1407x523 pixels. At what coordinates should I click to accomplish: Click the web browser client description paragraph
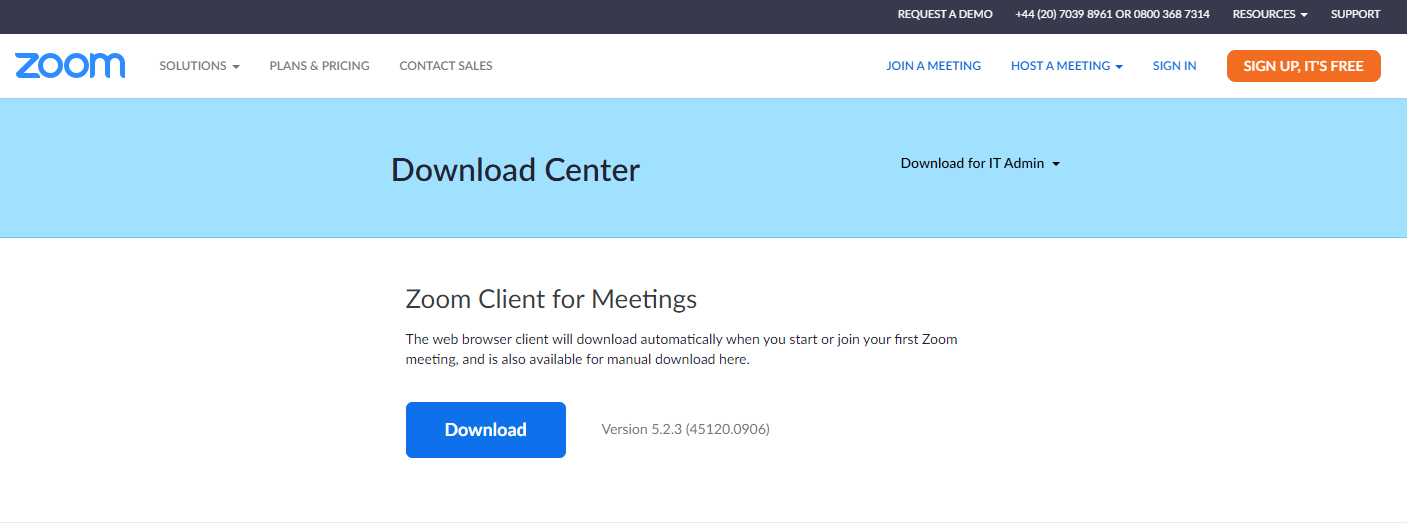pyautogui.click(x=681, y=349)
